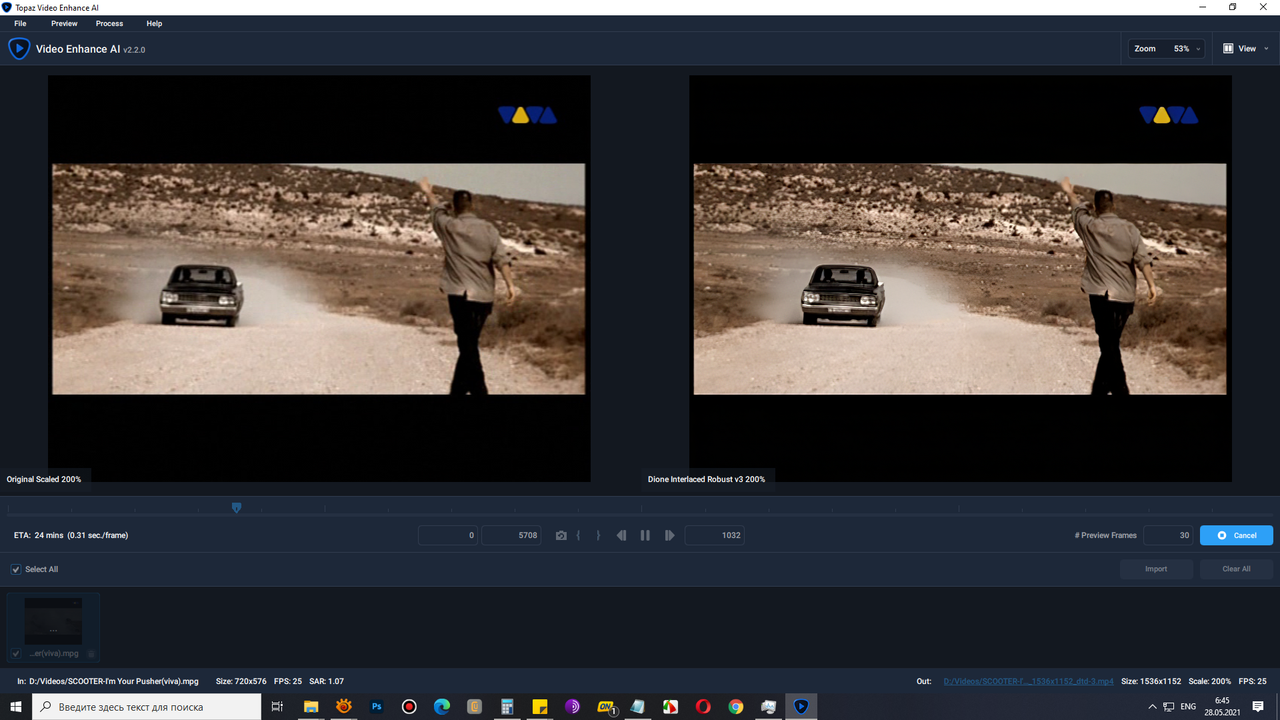Screen dimensions: 1280x720
Task: Click the taskbar clock showing 6:45
Action: click(x=1223, y=706)
